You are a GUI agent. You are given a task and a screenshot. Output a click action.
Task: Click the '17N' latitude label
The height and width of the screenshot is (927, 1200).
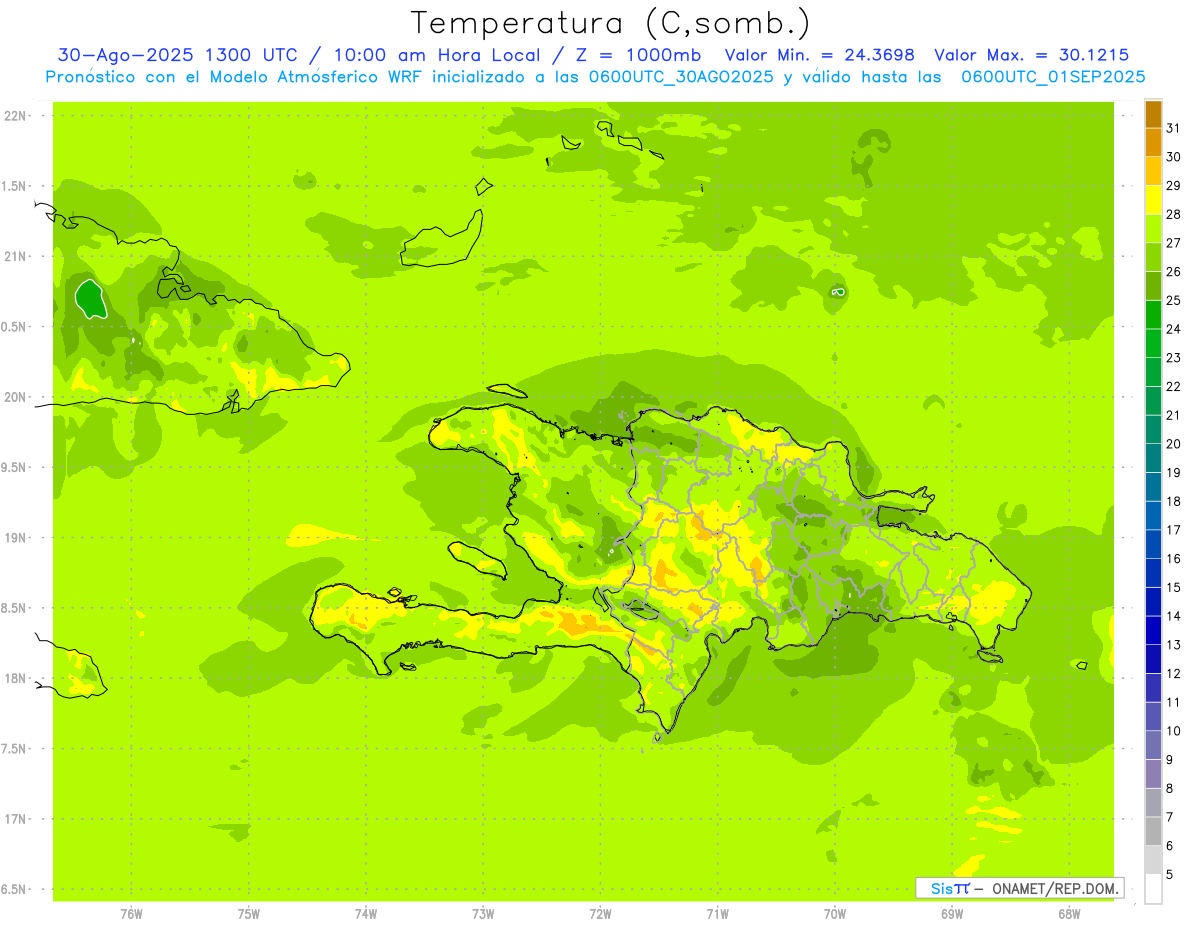tap(16, 819)
